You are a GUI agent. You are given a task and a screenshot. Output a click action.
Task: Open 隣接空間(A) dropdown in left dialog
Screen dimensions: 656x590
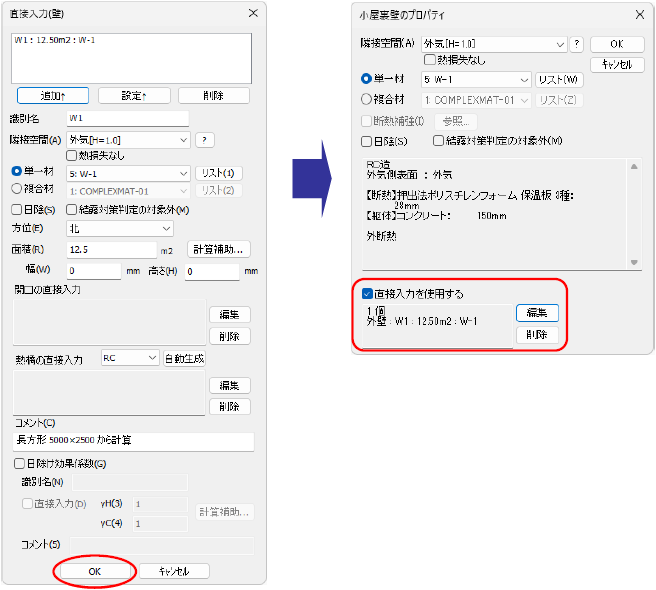coord(128,140)
